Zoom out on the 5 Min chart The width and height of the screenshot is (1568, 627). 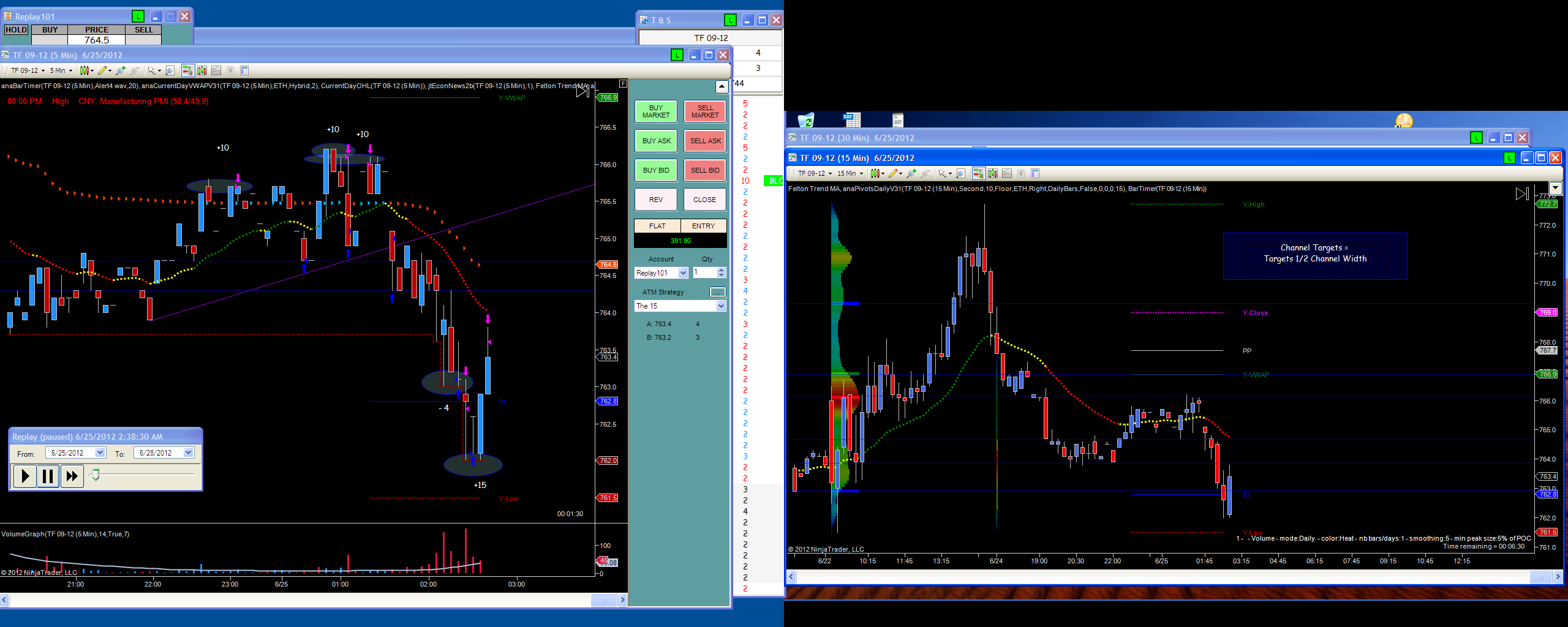(x=135, y=70)
